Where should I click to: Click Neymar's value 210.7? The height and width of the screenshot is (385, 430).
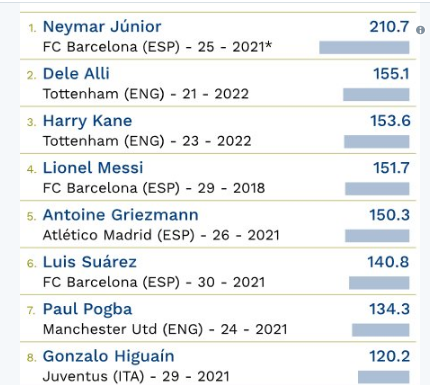coord(389,27)
